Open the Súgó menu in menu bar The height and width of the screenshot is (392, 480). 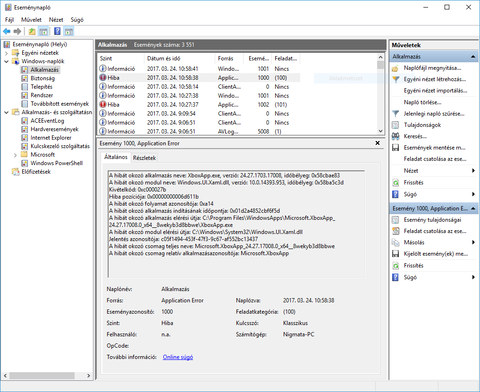(77, 20)
